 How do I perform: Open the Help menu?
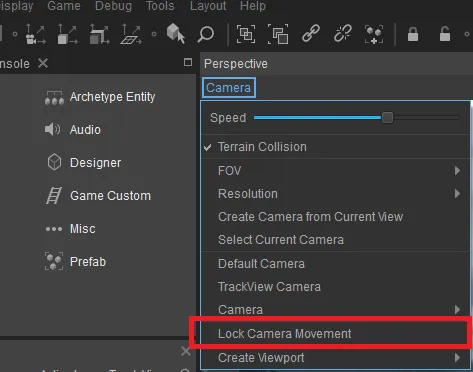click(x=253, y=6)
